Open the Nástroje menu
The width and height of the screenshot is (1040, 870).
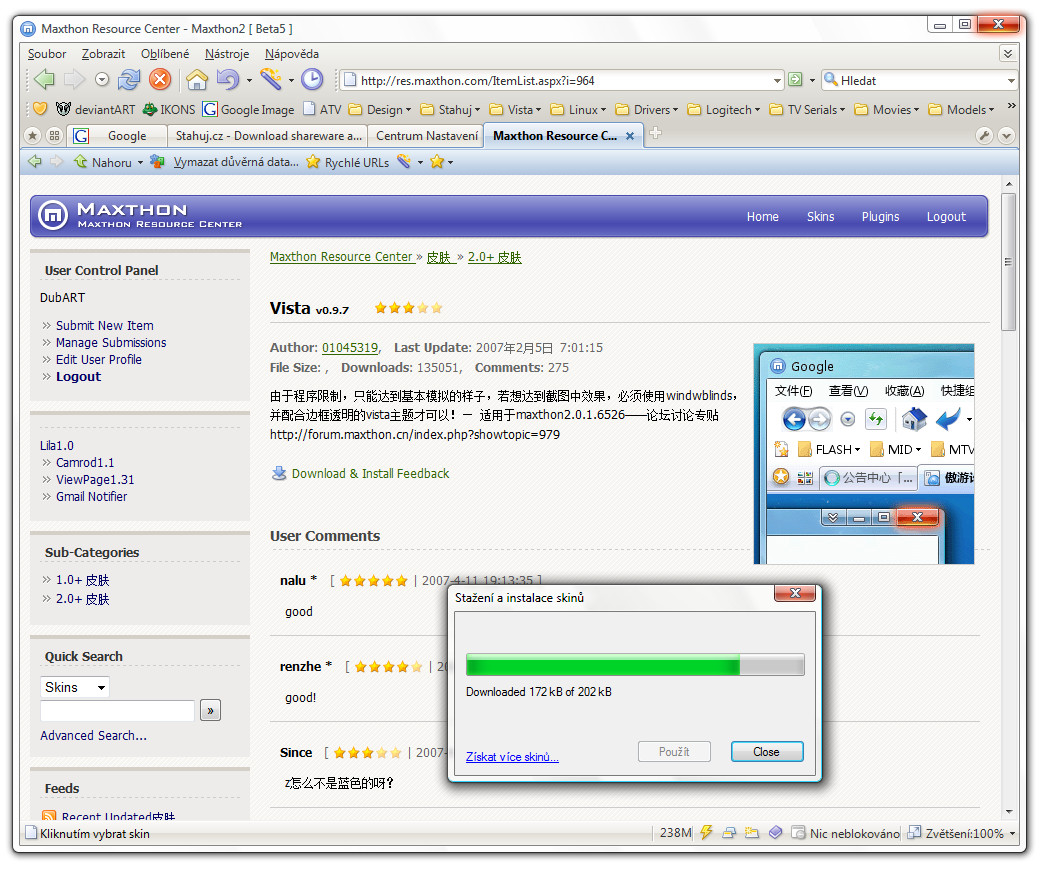click(227, 54)
